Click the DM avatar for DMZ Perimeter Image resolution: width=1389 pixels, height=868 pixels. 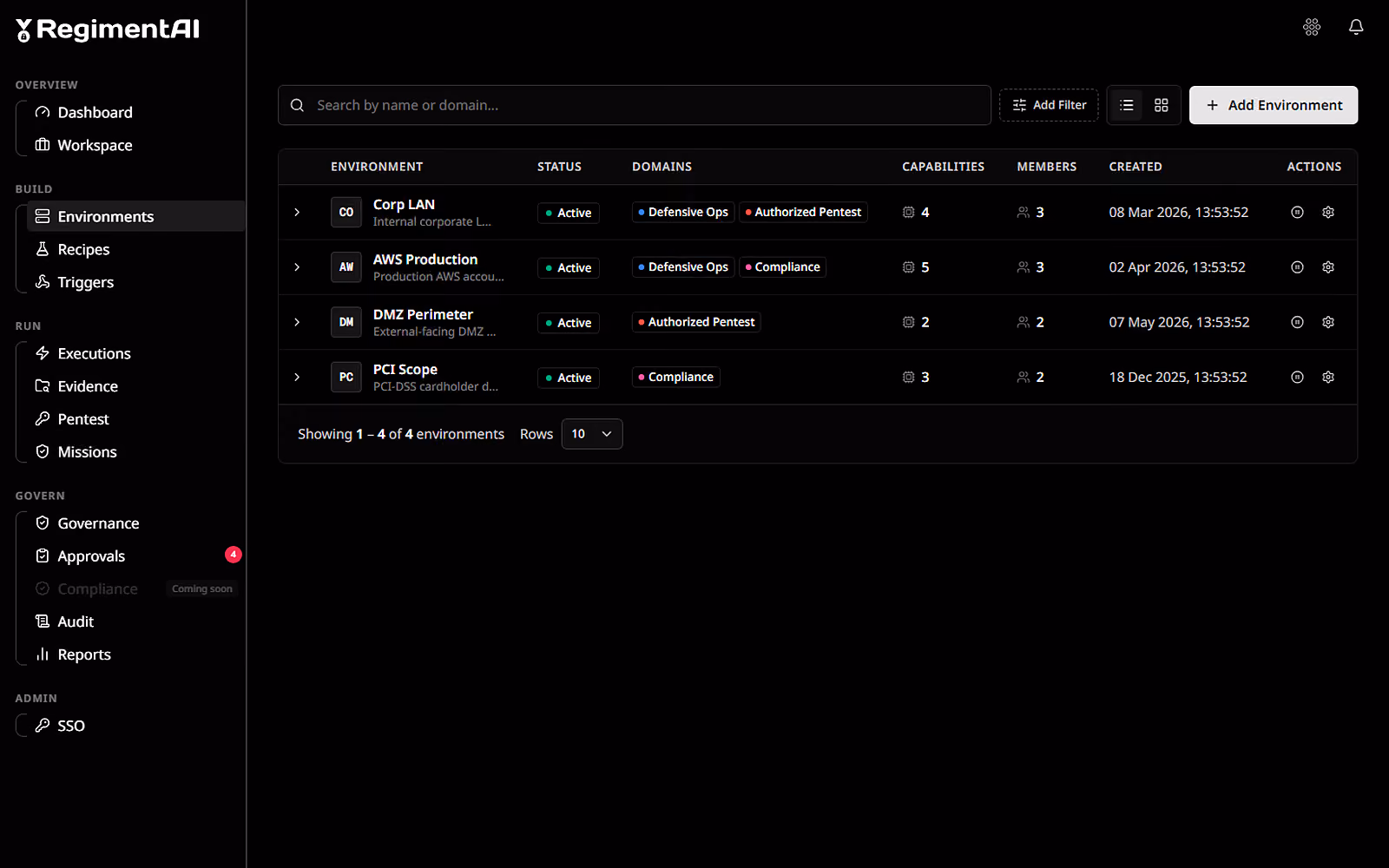pyautogui.click(x=346, y=322)
